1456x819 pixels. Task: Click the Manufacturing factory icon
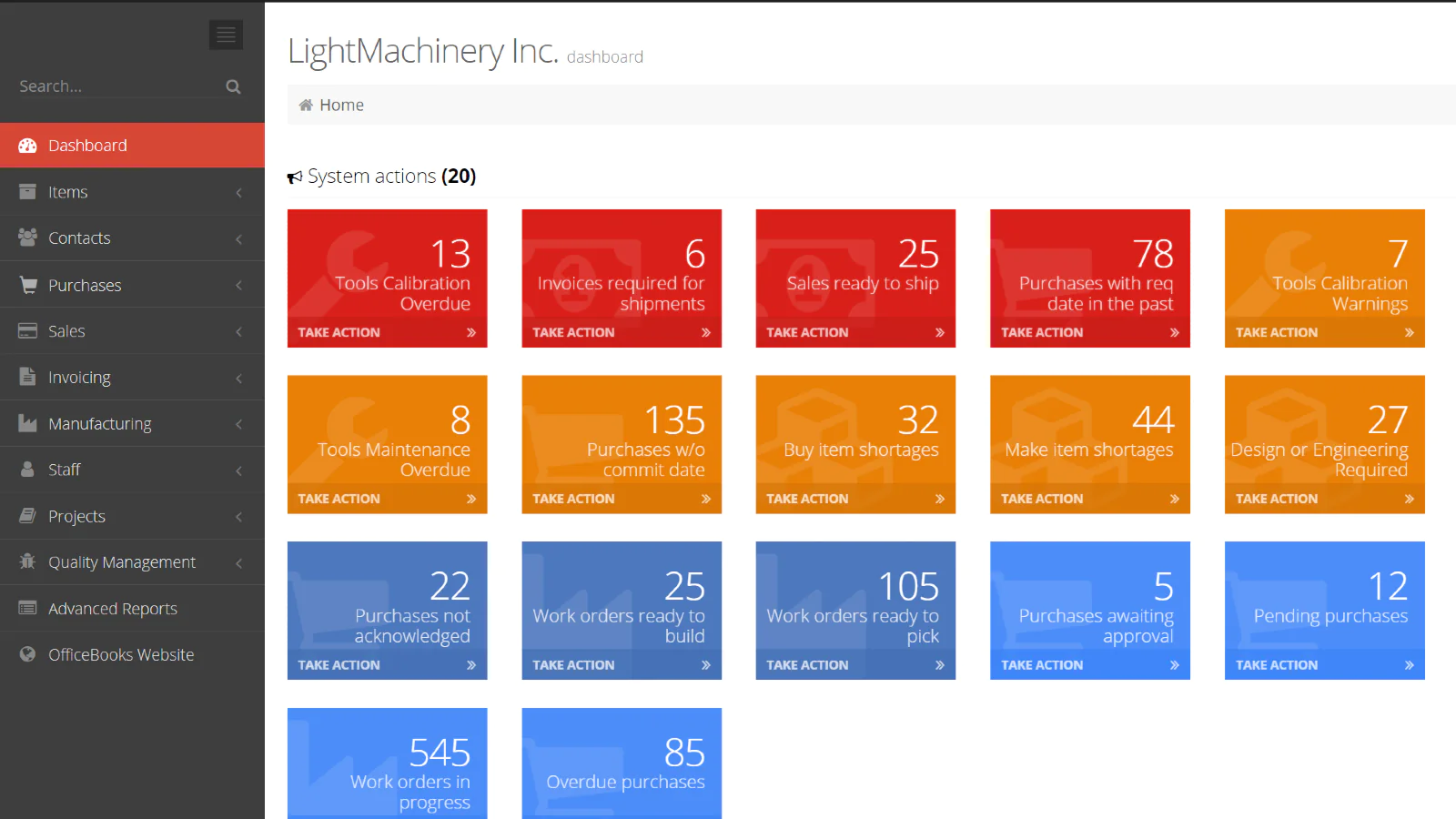pos(27,423)
